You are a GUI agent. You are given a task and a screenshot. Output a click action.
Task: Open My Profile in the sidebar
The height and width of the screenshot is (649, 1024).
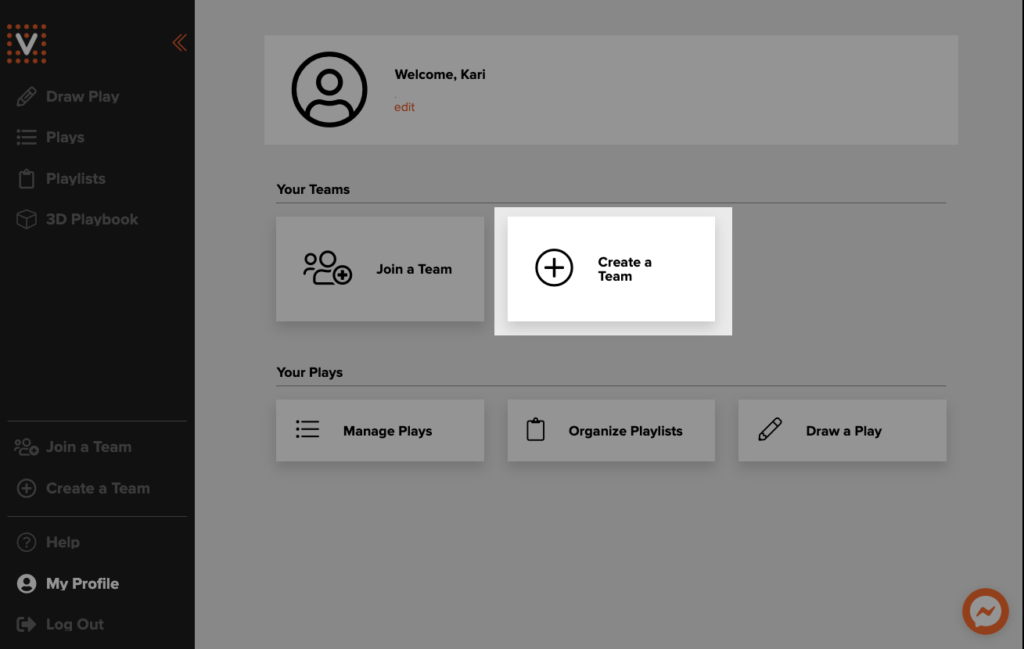pyautogui.click(x=82, y=584)
